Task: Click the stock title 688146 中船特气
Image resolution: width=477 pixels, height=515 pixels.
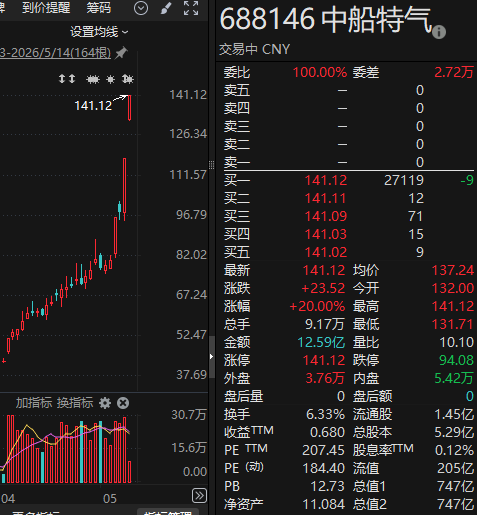Action: 326,19
